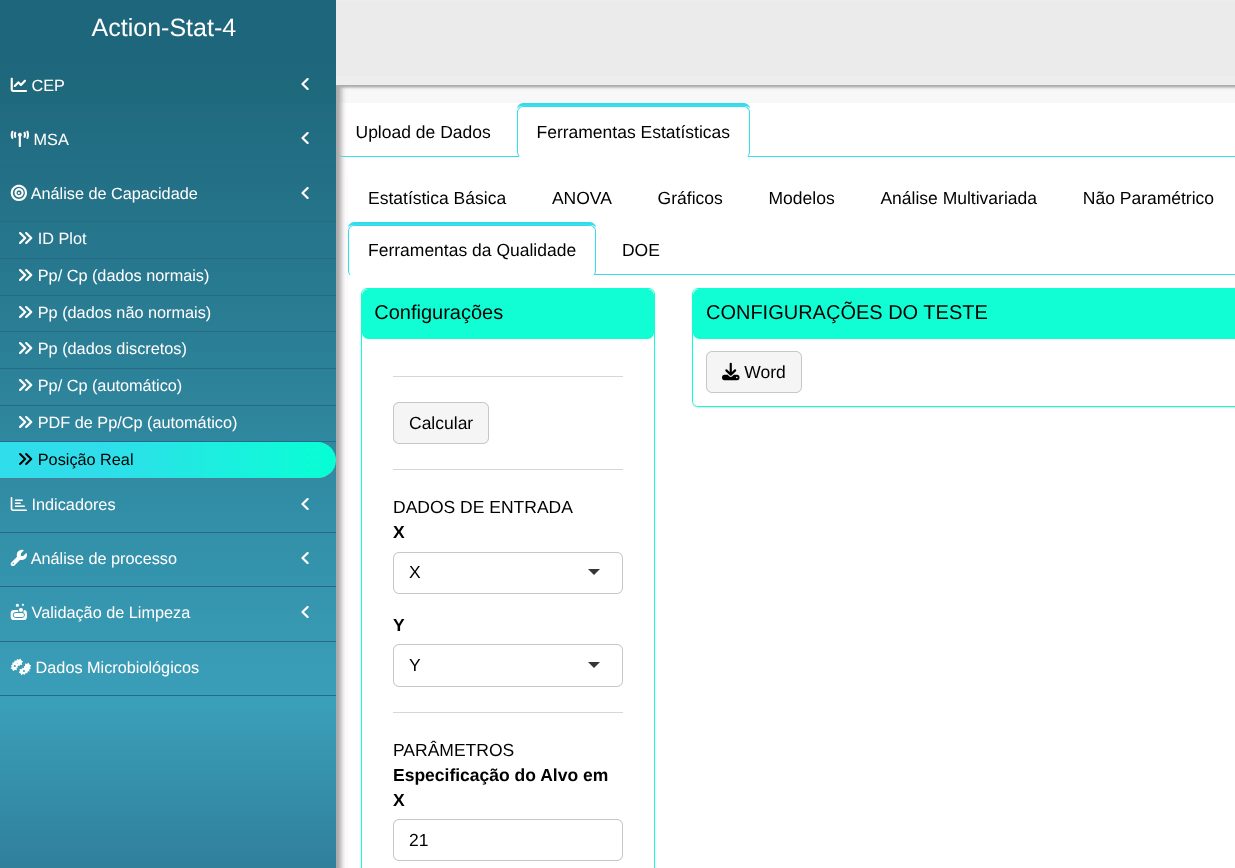Click the Análise de Capacidade target icon

[18, 193]
